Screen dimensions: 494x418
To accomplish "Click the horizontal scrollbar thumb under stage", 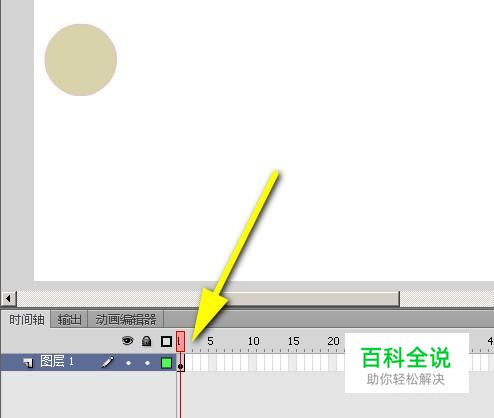I will [208, 298].
